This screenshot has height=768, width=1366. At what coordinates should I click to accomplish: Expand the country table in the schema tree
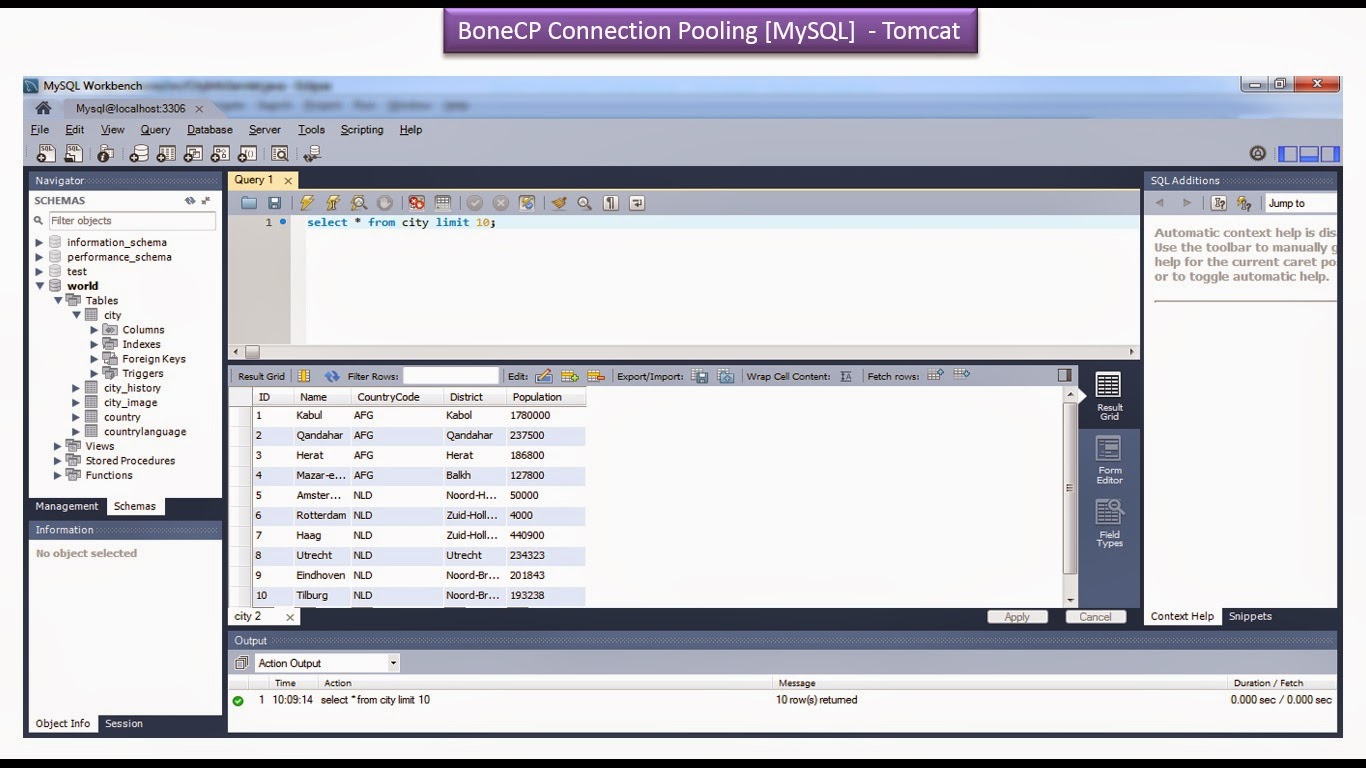75,417
